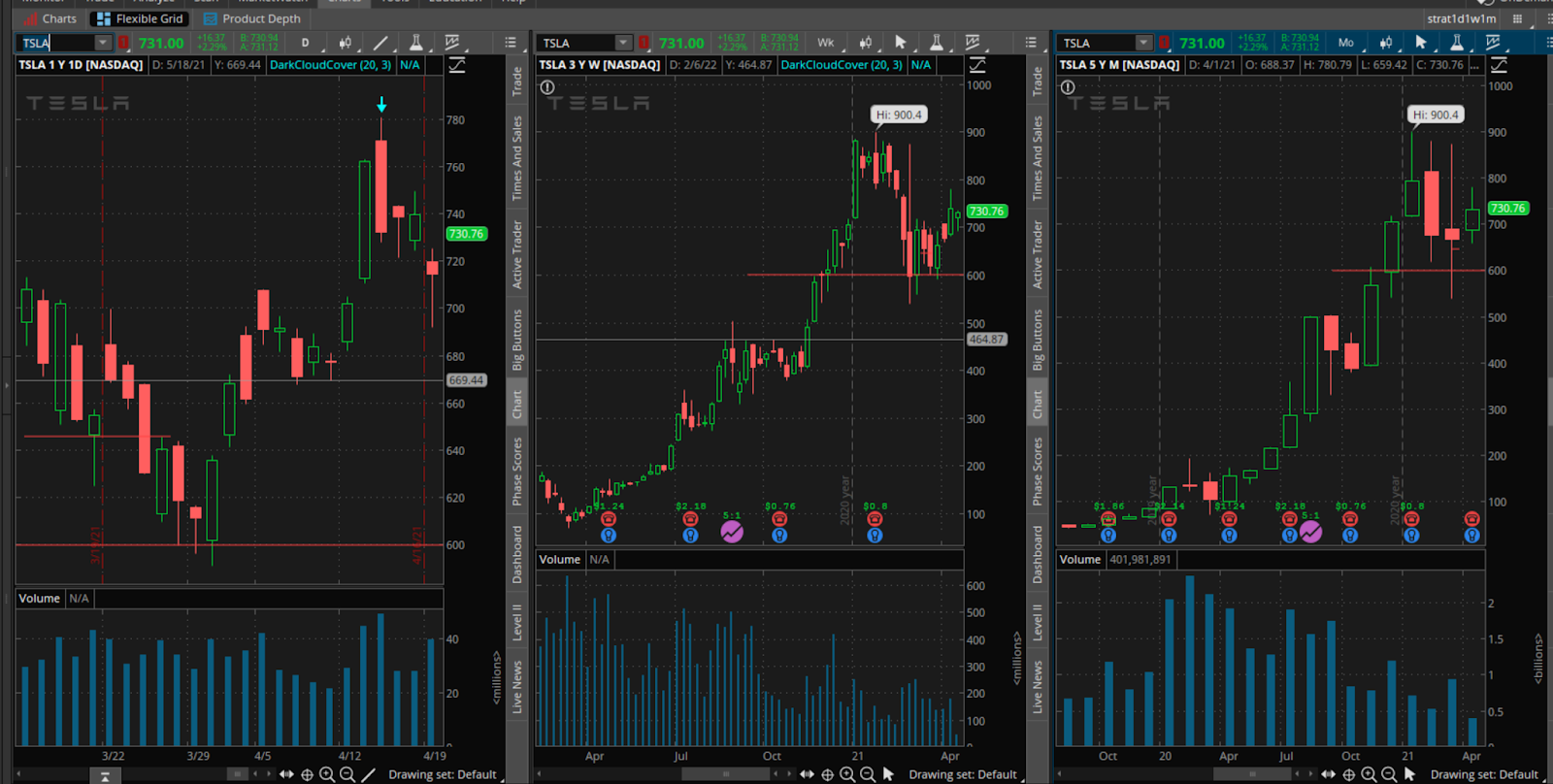Open Live News sidebar tab beside left chart

(x=517, y=687)
